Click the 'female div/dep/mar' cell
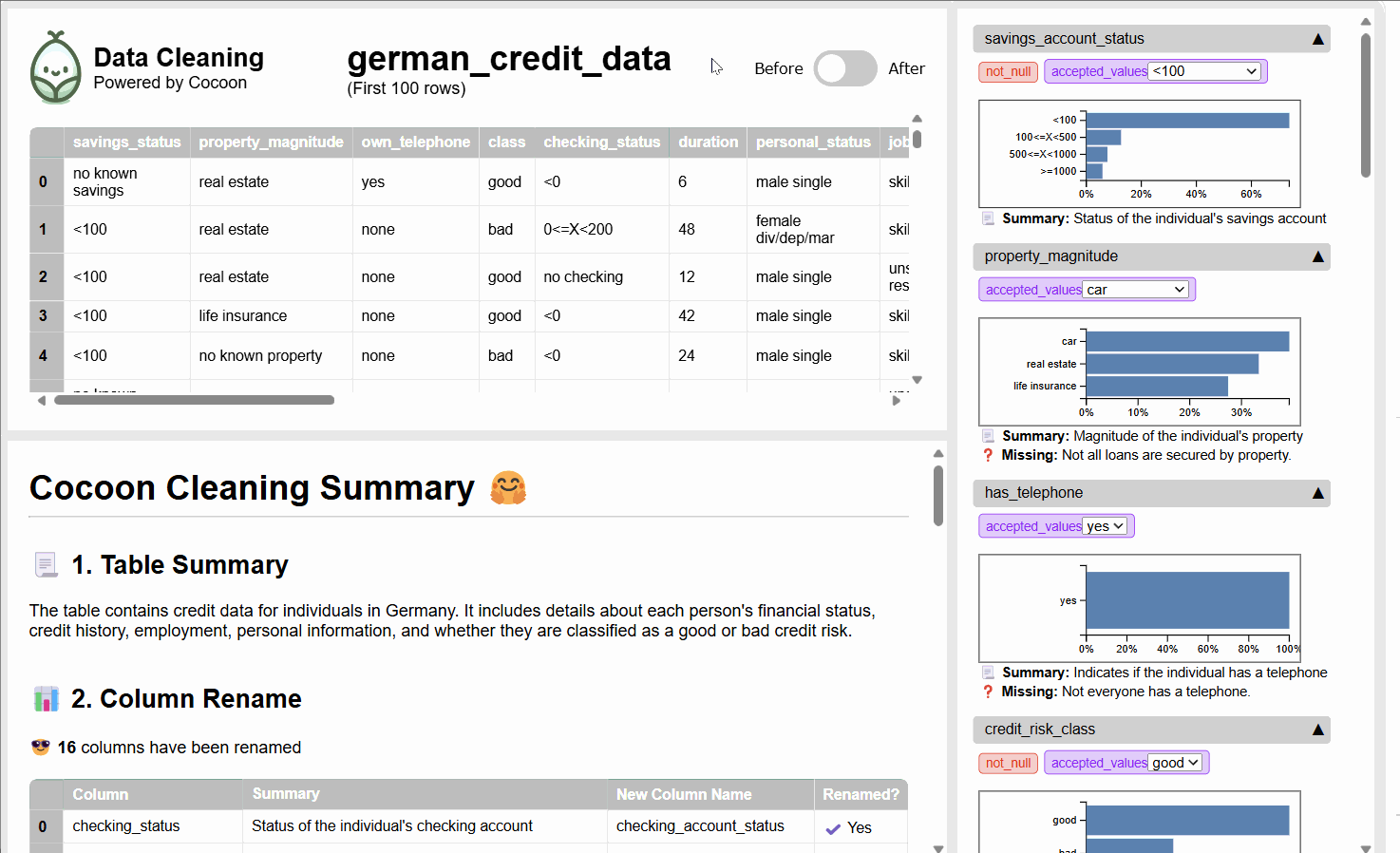This screenshot has height=853, width=1400. [813, 229]
